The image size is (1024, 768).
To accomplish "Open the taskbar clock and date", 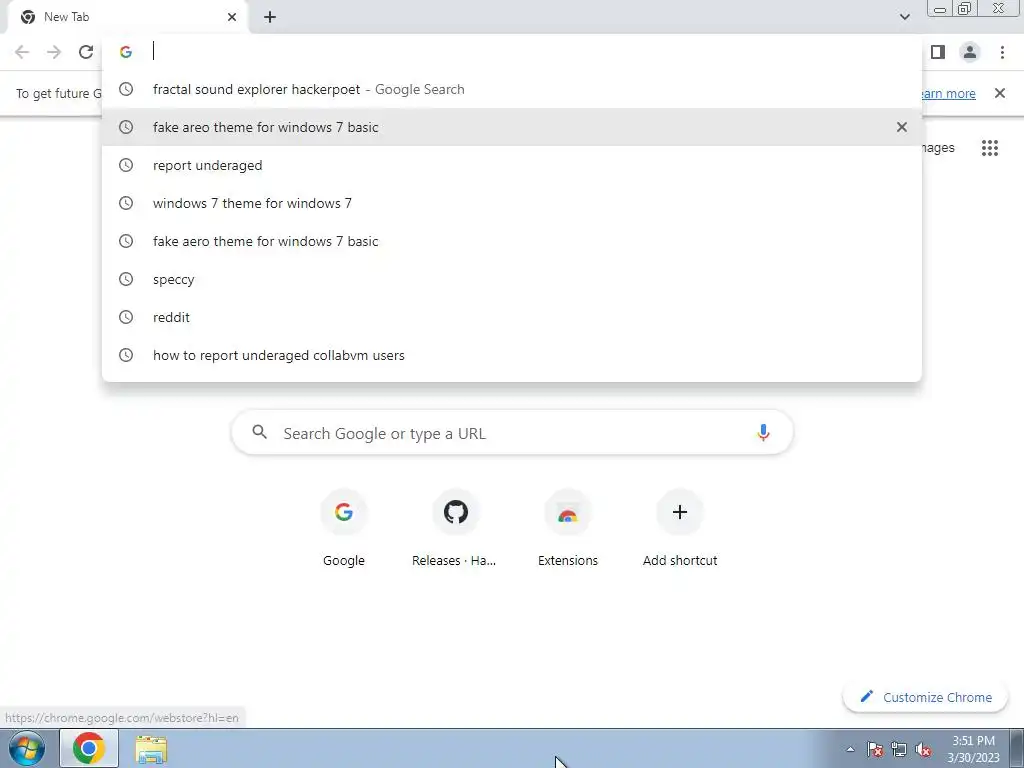I will [x=973, y=749].
